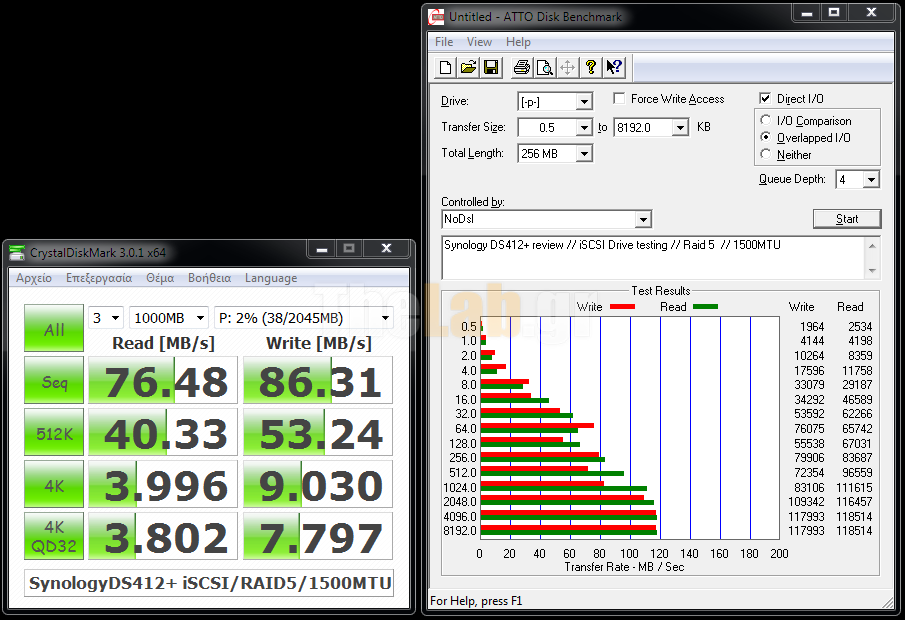The width and height of the screenshot is (905, 620).
Task: Open Print Preview in ATTO toolbar
Action: pos(544,68)
